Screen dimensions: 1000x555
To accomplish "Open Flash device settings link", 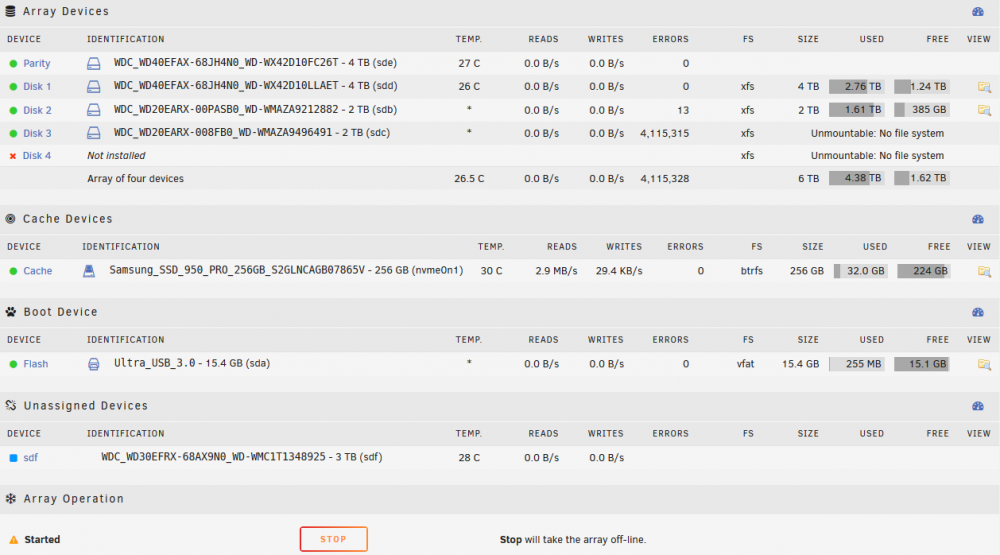I will [x=36, y=364].
